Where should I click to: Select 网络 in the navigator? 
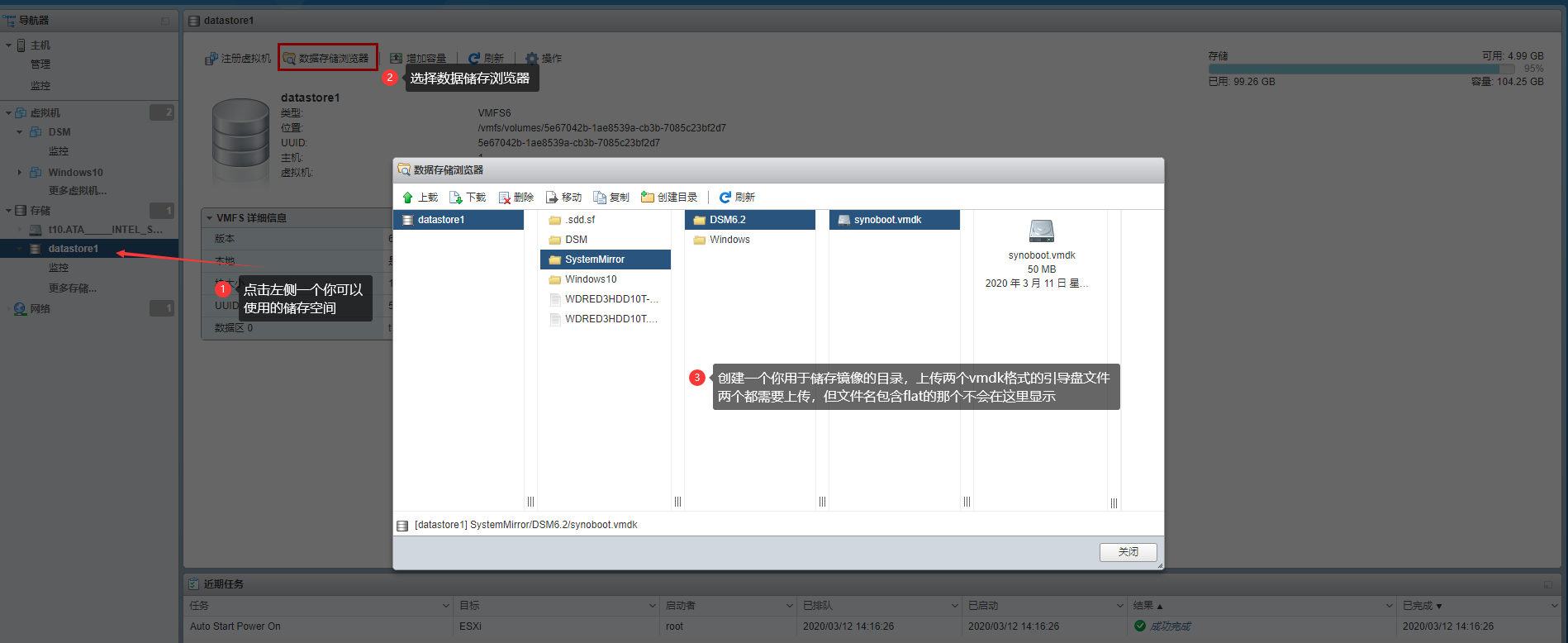(x=40, y=309)
